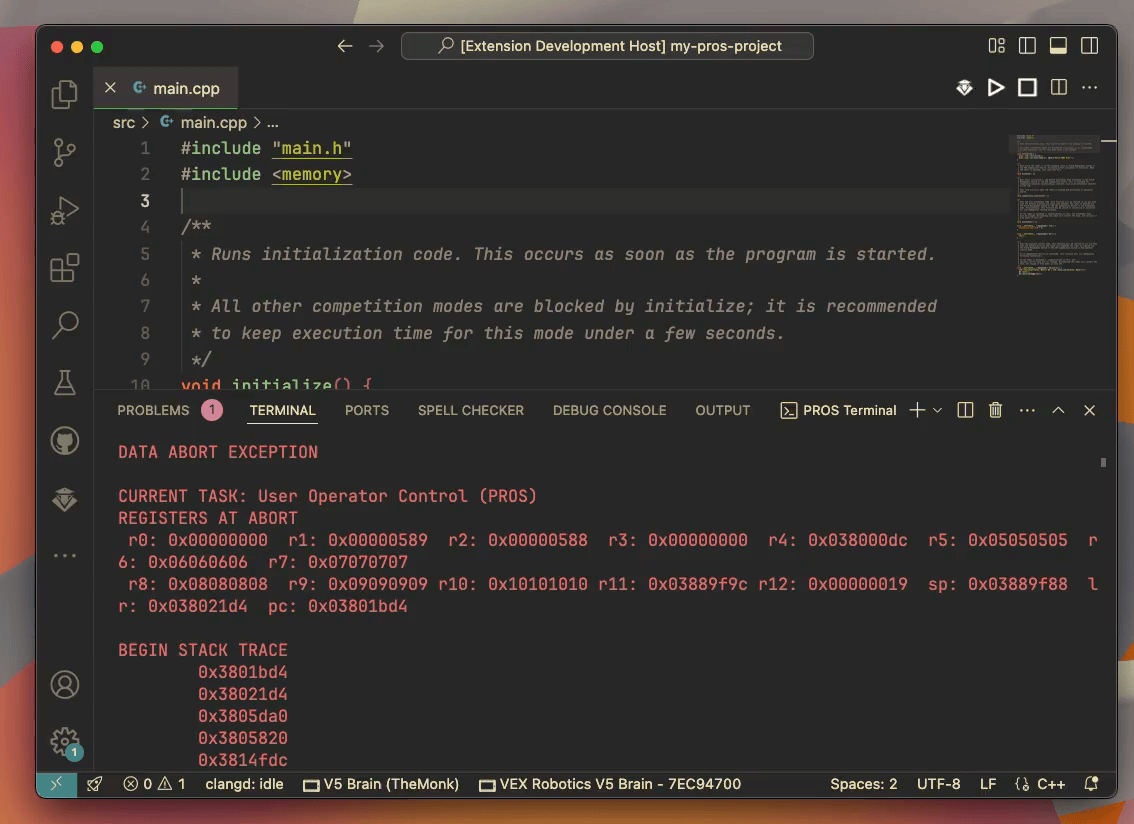Close the bottom panel
Image resolution: width=1134 pixels, height=824 pixels.
pyautogui.click(x=1089, y=410)
